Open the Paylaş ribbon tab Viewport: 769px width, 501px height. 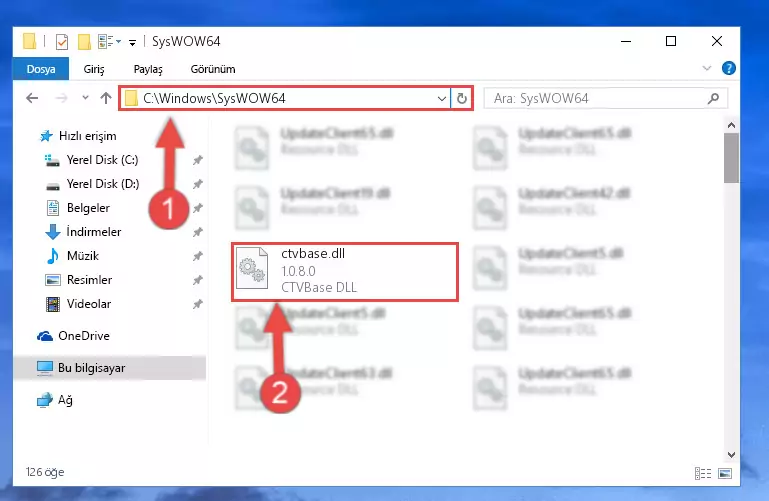tap(148, 69)
